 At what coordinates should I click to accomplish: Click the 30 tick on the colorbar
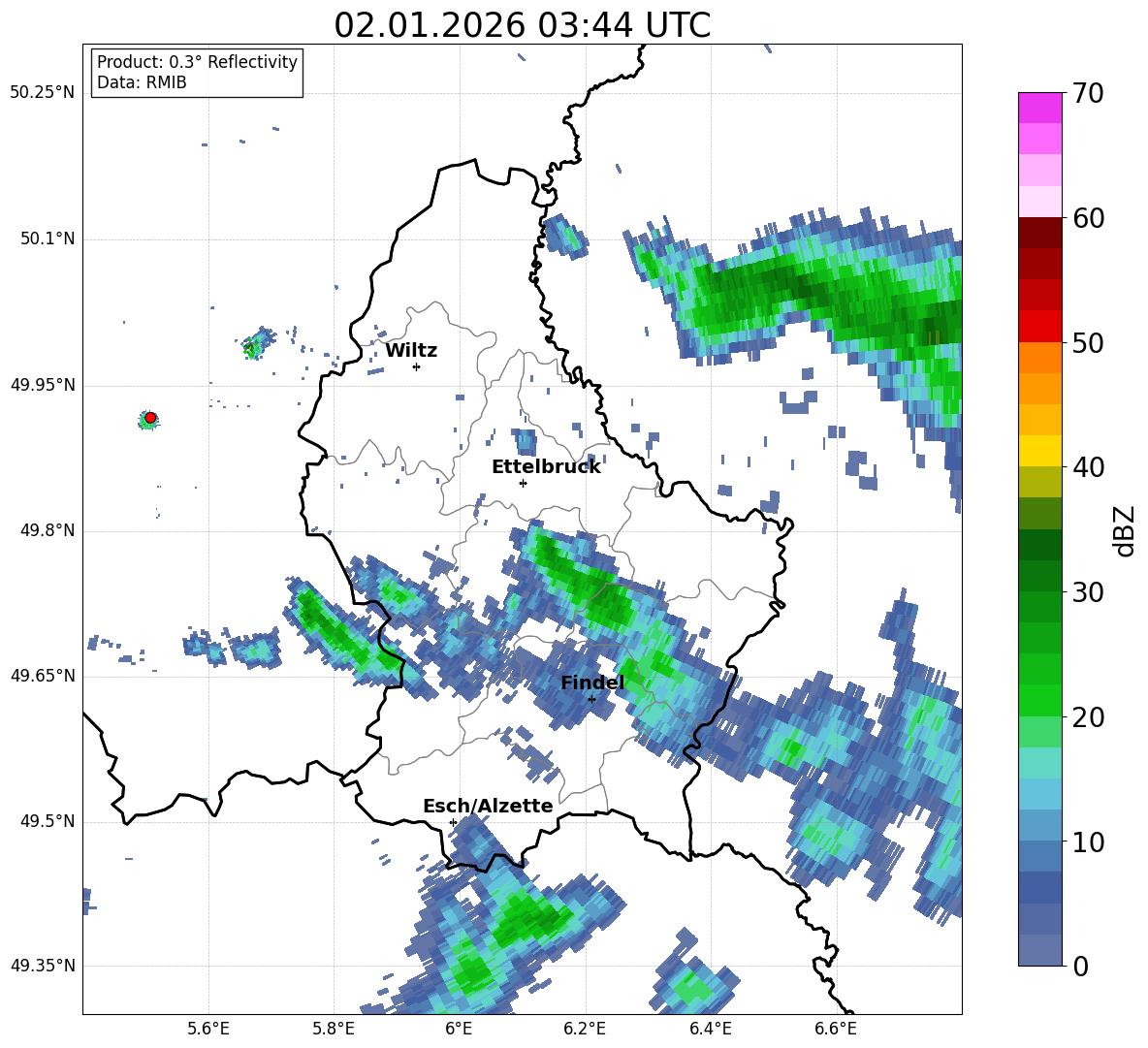click(1088, 592)
